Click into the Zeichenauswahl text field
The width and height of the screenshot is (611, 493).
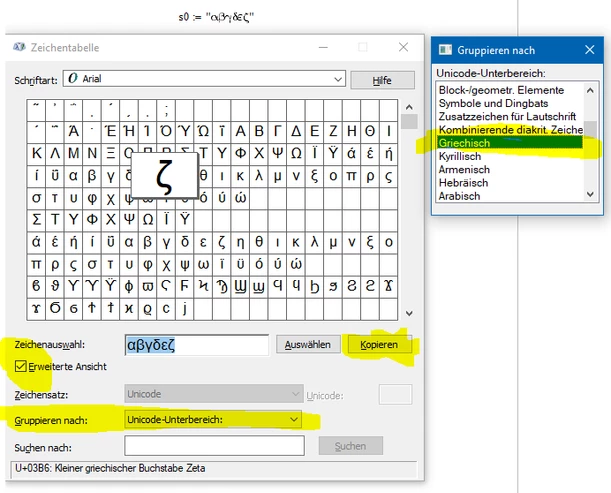pos(197,345)
